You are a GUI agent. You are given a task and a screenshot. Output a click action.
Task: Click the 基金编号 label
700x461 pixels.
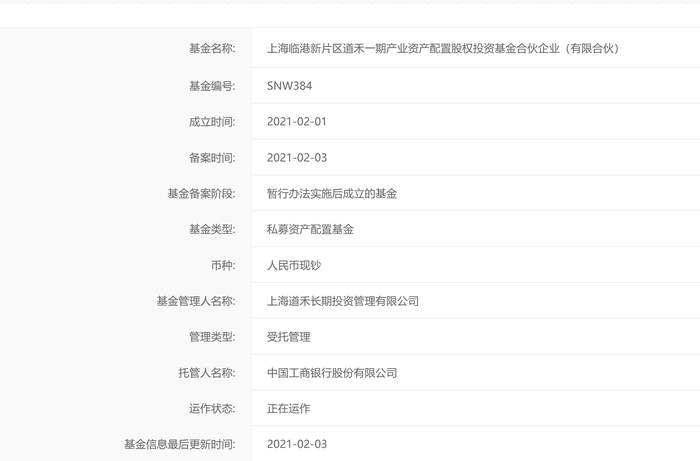211,86
